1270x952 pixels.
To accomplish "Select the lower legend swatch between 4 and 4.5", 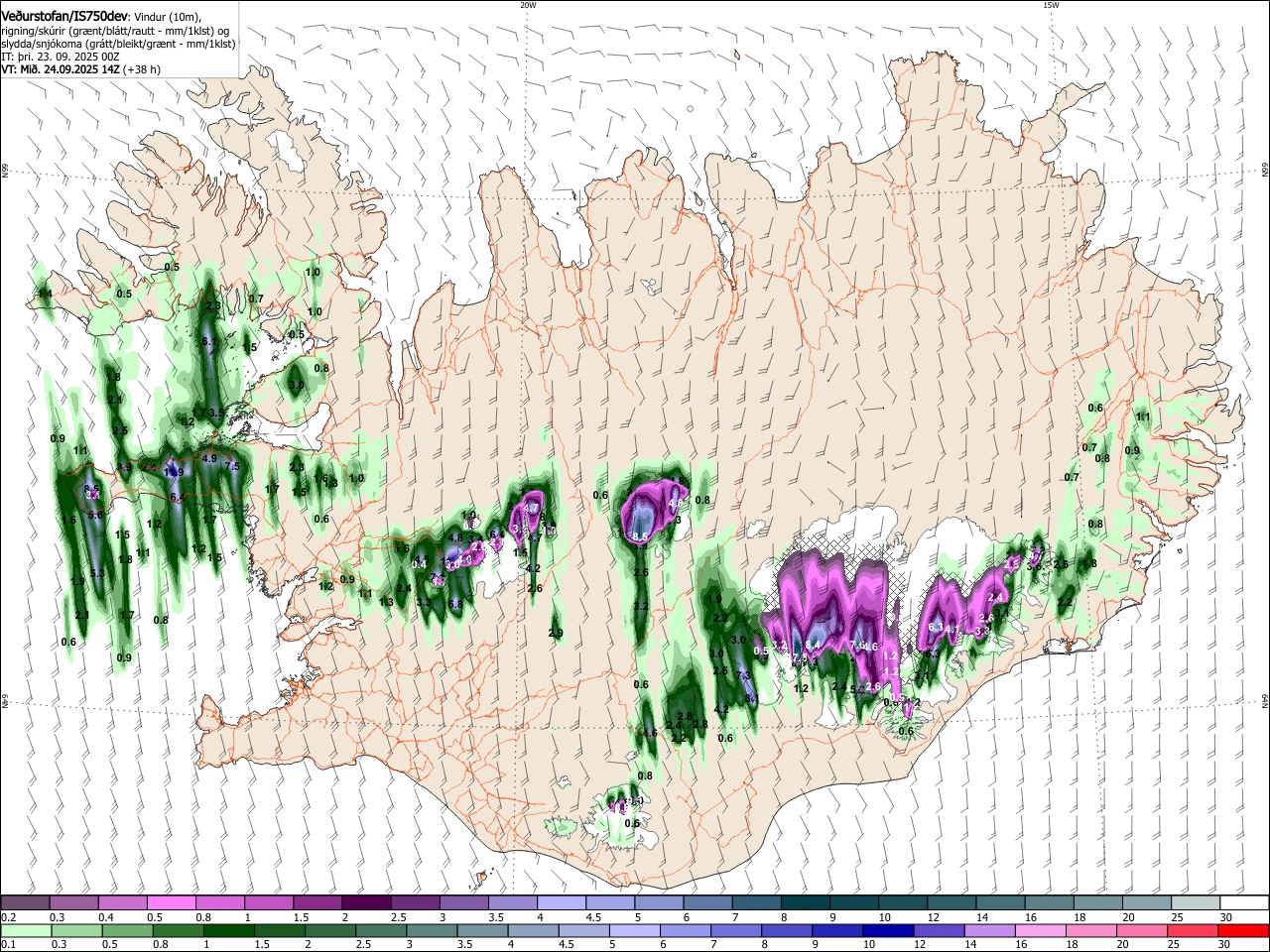I will point(534,931).
